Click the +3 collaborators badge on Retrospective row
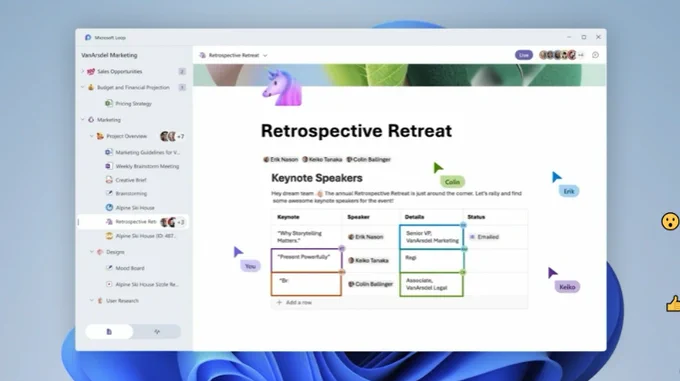Image resolution: width=680 pixels, height=381 pixels. [x=180, y=222]
